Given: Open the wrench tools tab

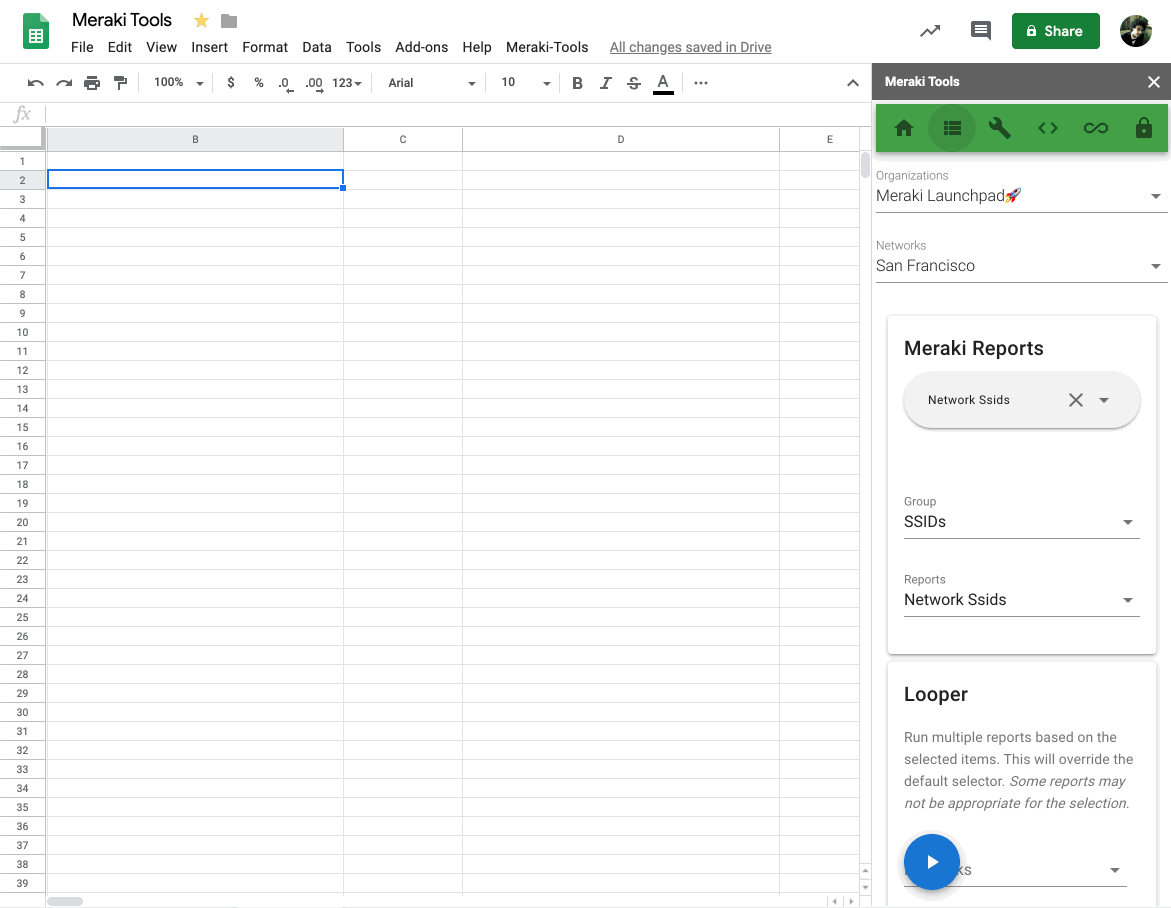Looking at the screenshot, I should point(999,128).
